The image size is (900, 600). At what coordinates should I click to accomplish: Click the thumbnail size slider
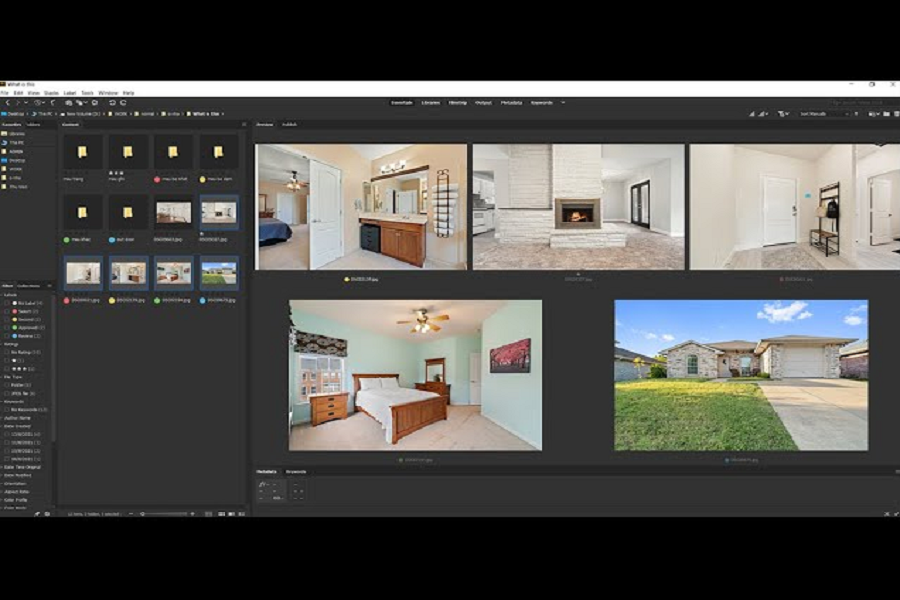(x=162, y=514)
